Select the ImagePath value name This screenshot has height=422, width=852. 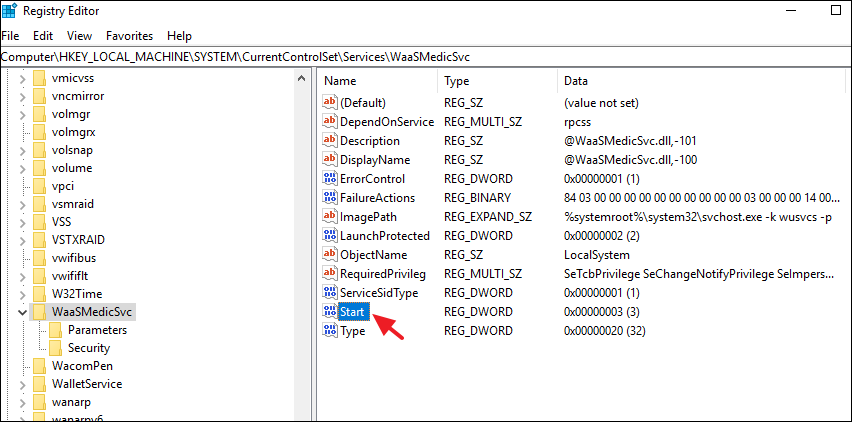point(368,217)
